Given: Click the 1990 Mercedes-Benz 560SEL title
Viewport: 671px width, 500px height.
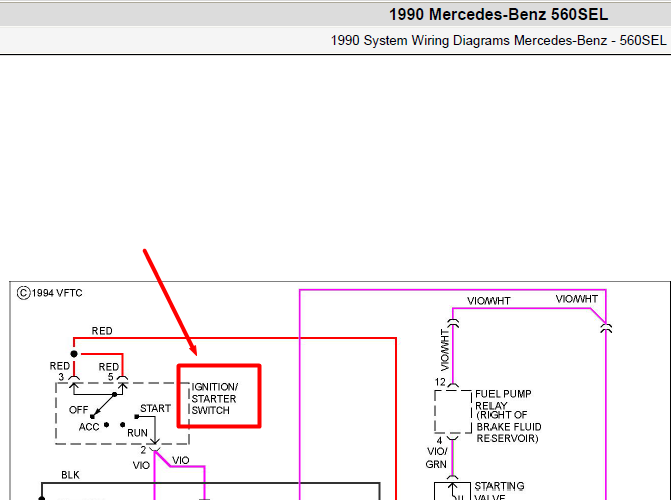Looking at the screenshot, I should (x=498, y=15).
